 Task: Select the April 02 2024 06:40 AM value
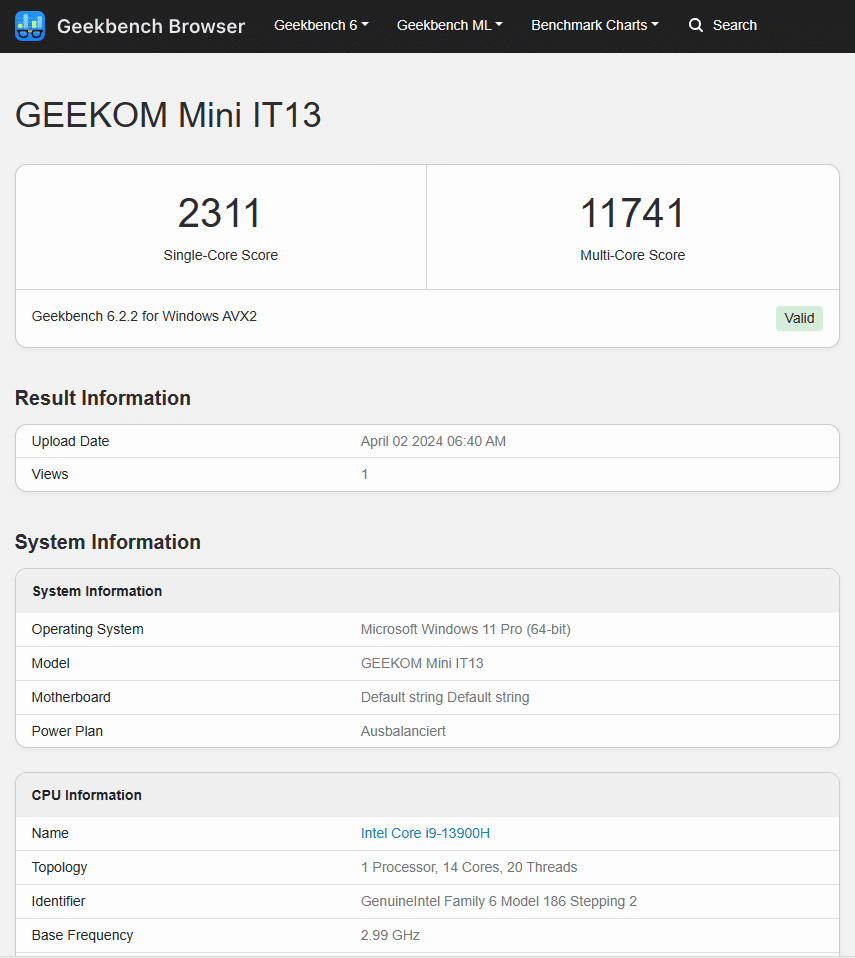(x=433, y=441)
